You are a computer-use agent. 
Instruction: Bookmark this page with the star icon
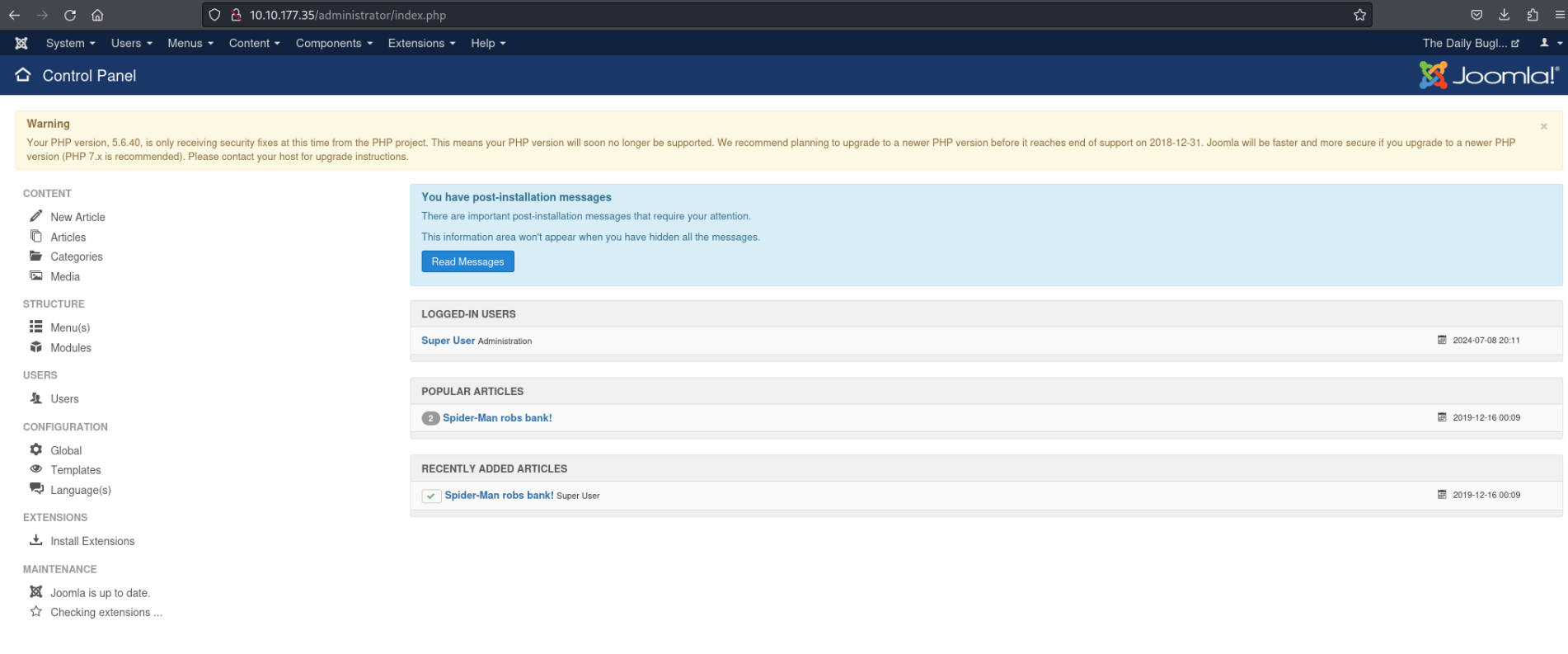point(1359,15)
